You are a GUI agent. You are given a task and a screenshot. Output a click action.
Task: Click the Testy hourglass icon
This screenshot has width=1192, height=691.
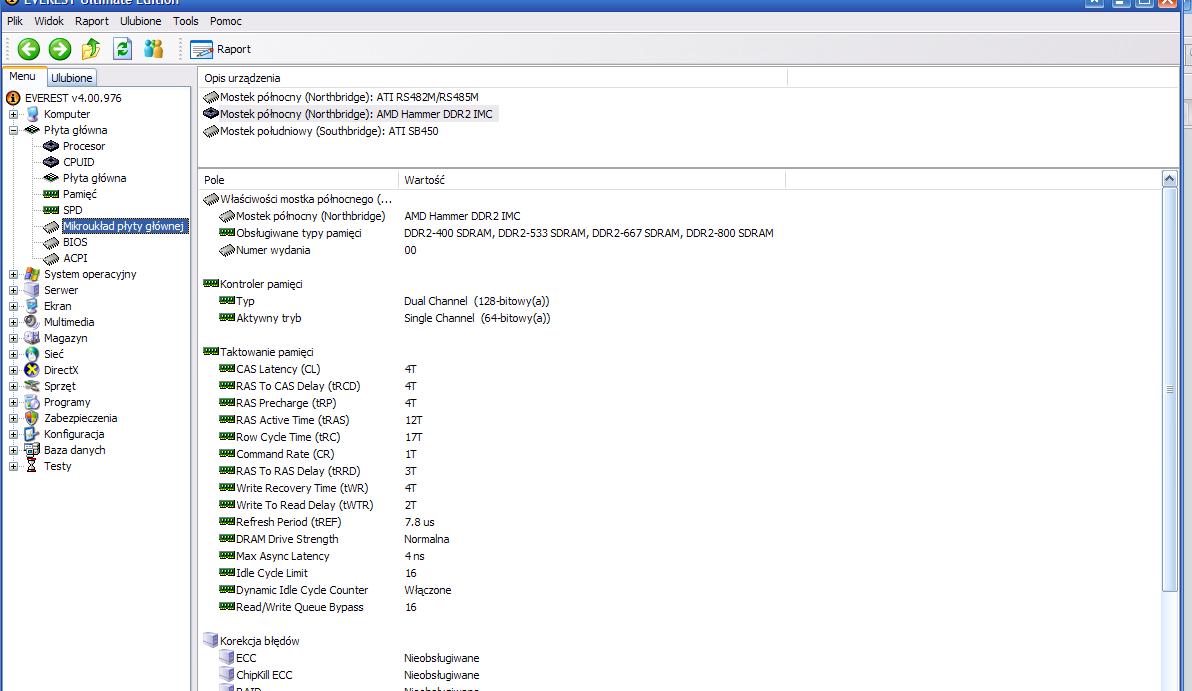coord(32,466)
